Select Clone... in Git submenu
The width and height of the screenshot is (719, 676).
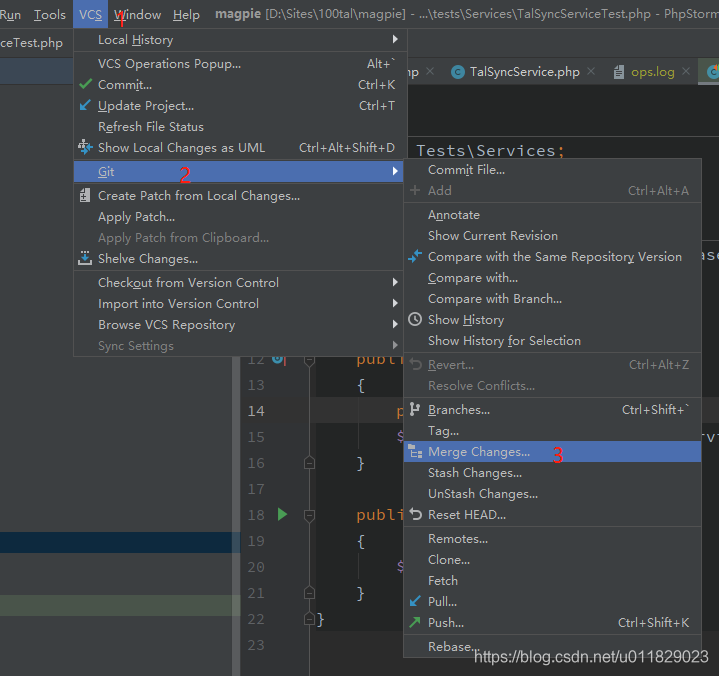pos(553,560)
